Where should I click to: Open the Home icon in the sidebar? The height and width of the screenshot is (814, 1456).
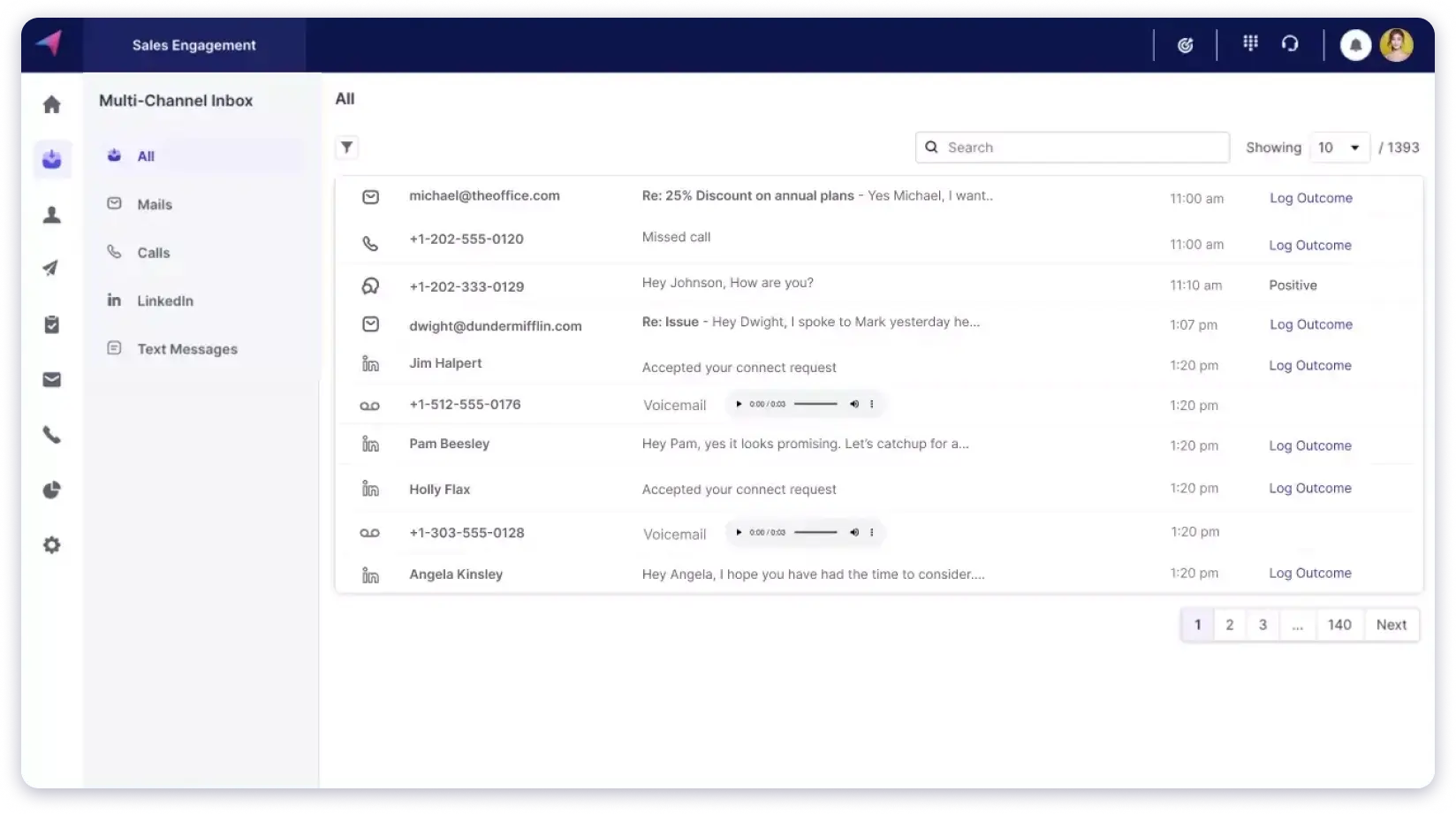tap(52, 104)
